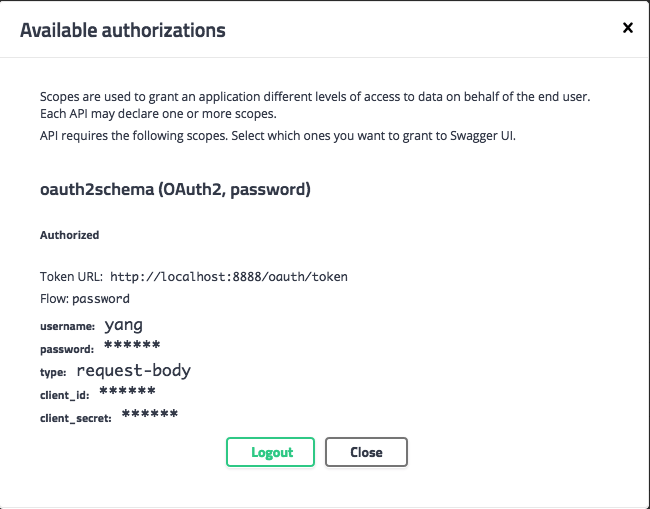The image size is (650, 509).
Task: Click the type field label
Action: click(53, 373)
